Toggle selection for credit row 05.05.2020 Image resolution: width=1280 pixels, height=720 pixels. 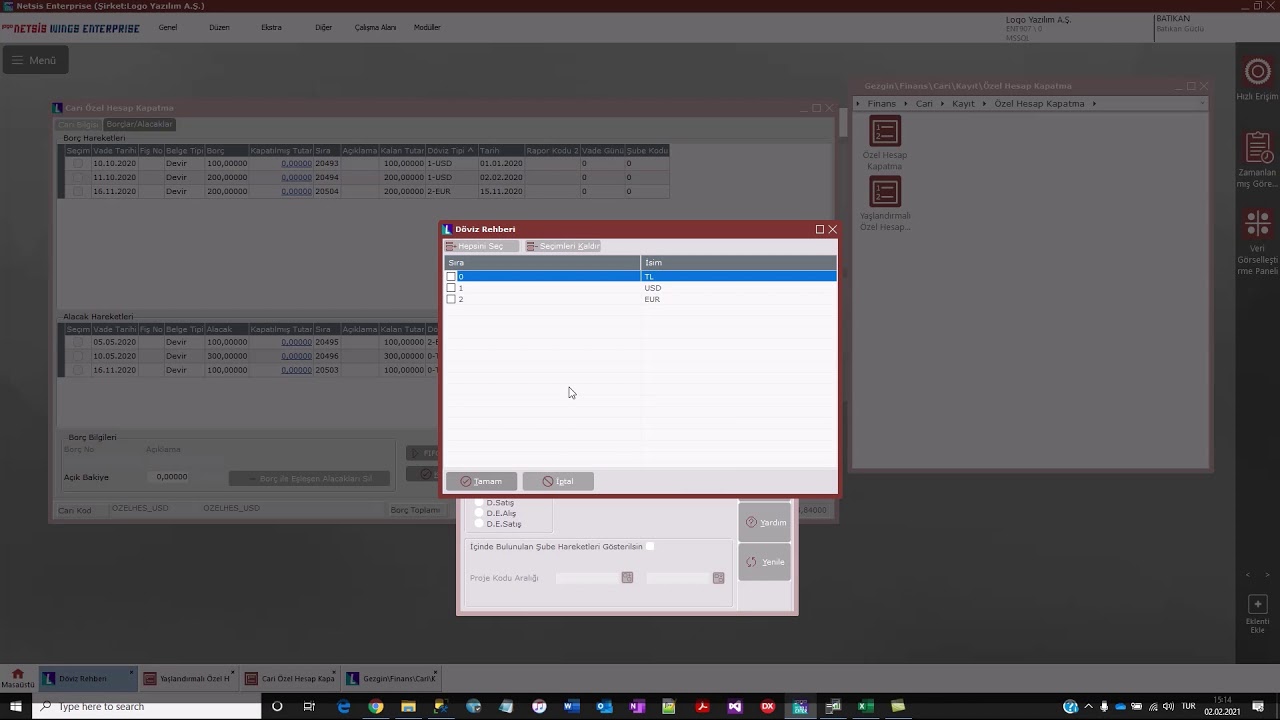click(78, 342)
